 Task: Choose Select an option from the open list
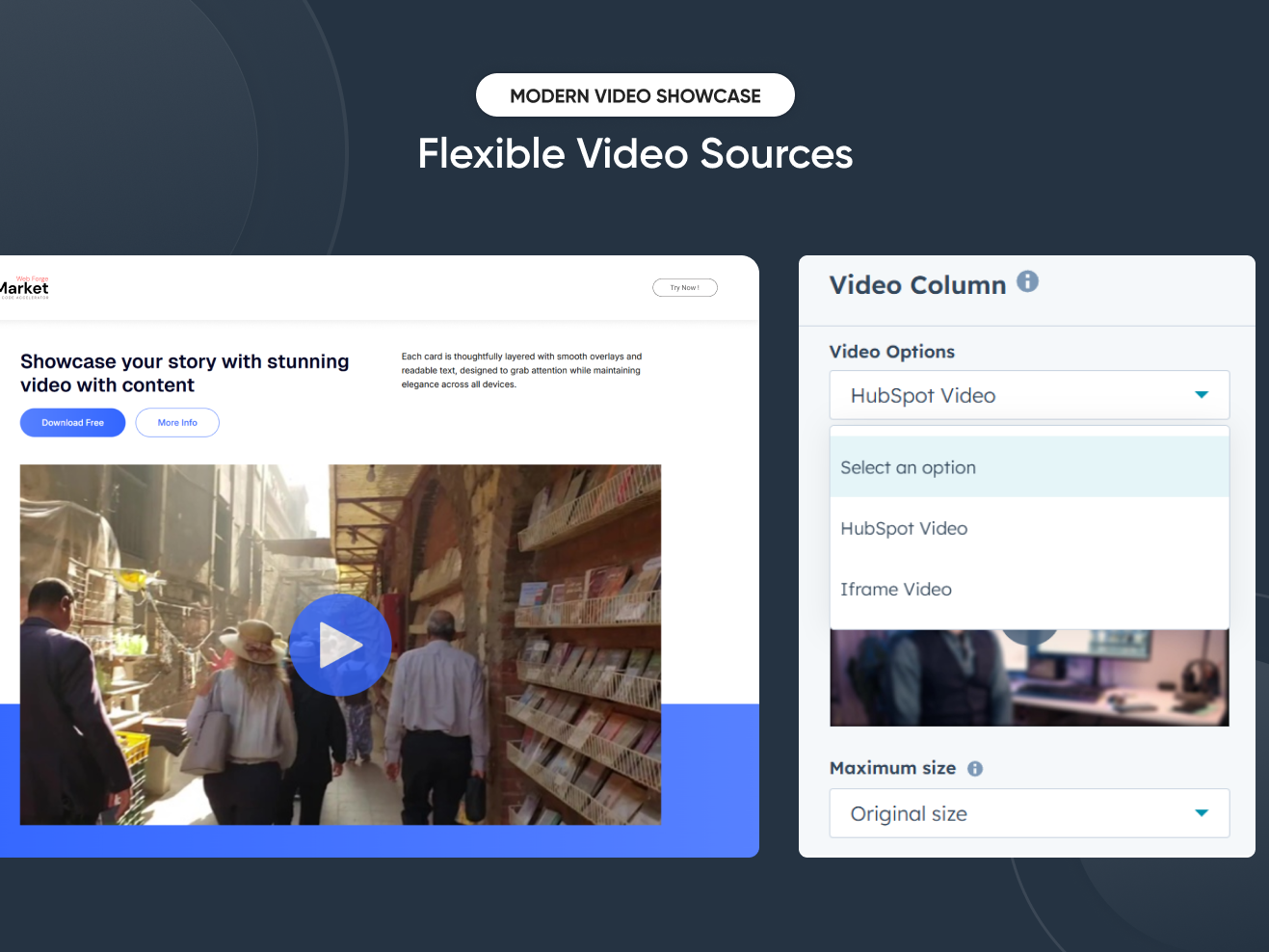[x=908, y=466]
